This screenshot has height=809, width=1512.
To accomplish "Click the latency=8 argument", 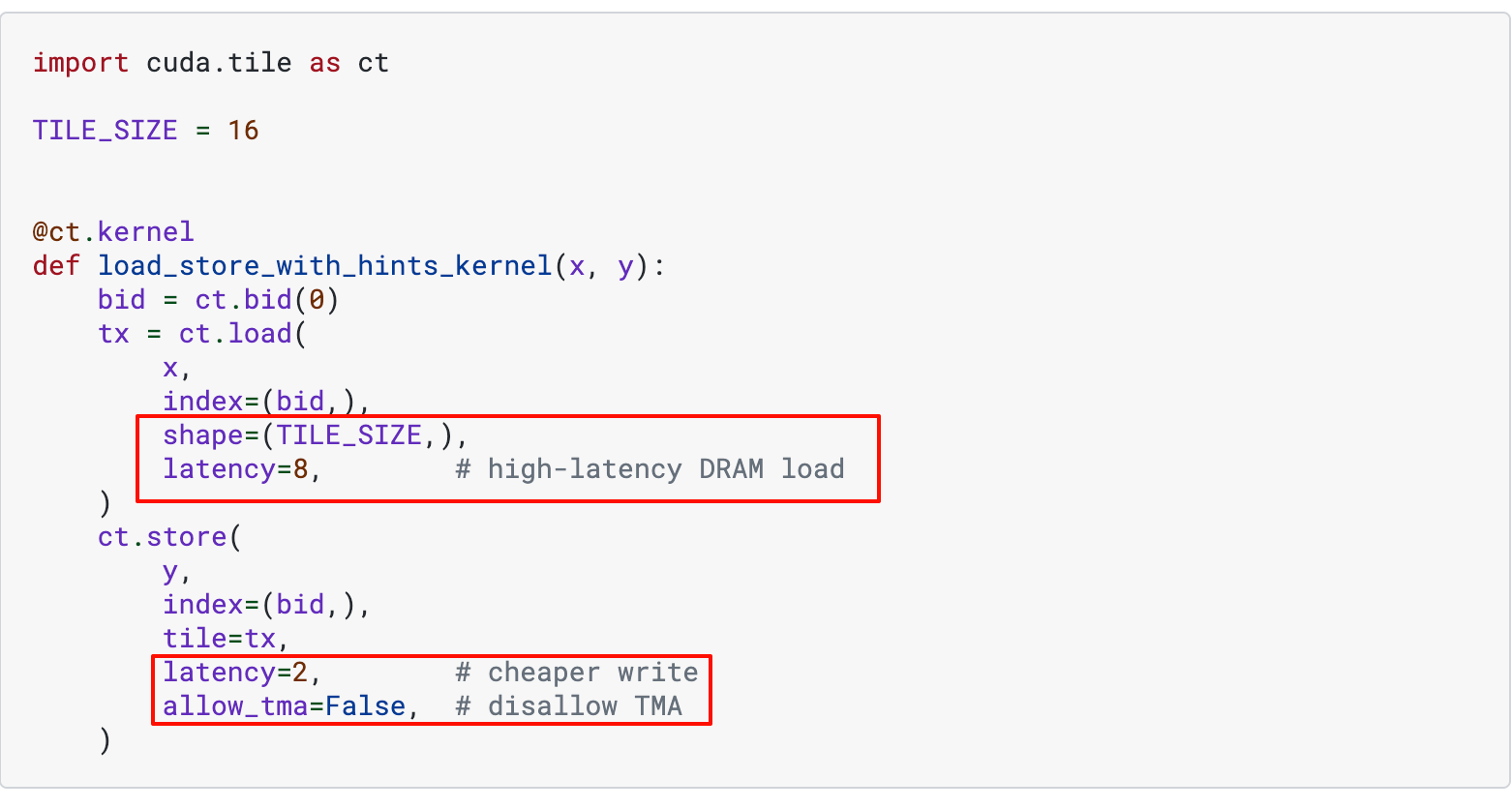I will pyautogui.click(x=235, y=469).
